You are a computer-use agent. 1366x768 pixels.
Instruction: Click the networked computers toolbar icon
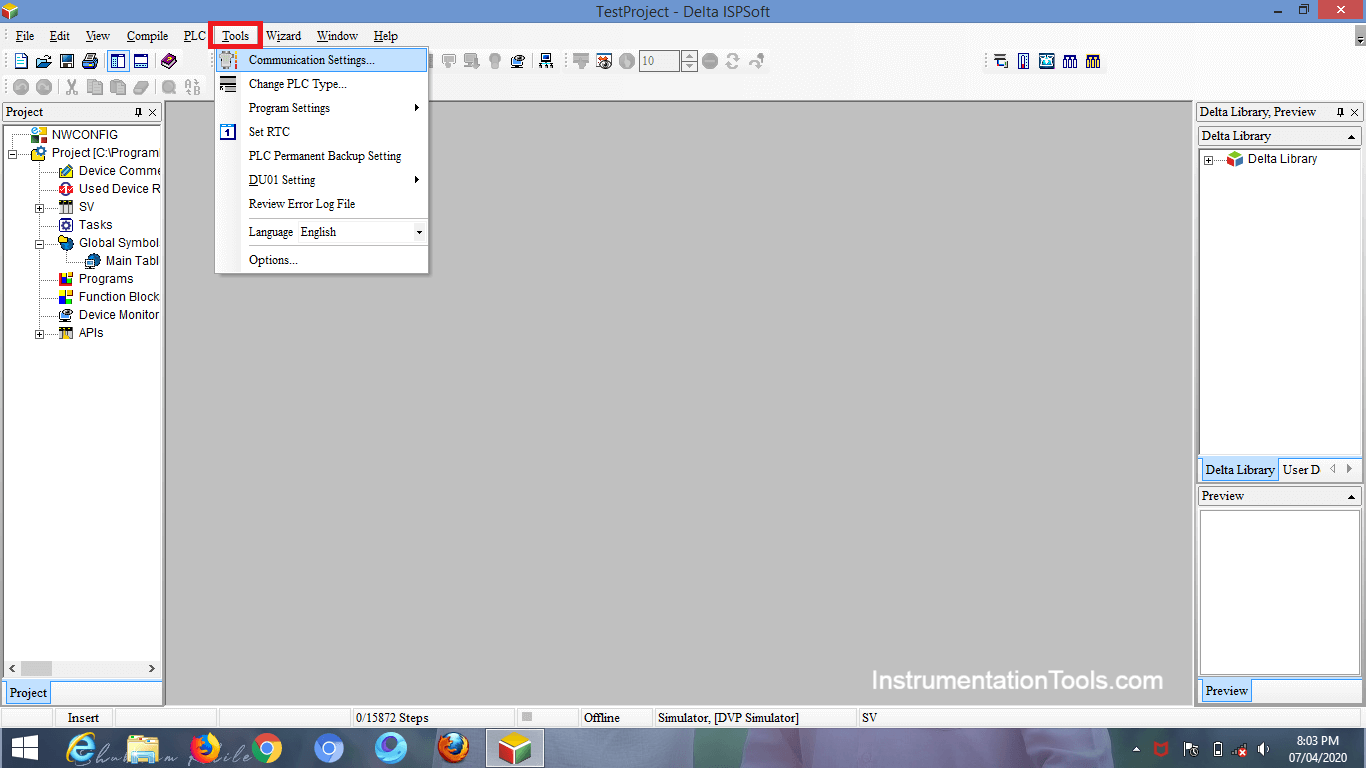click(x=546, y=61)
